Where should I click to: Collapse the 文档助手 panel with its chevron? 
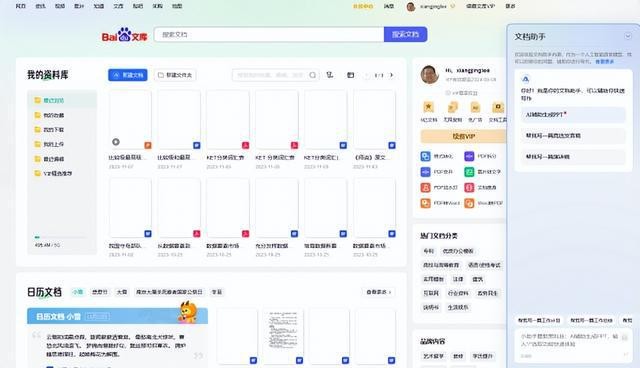click(628, 36)
